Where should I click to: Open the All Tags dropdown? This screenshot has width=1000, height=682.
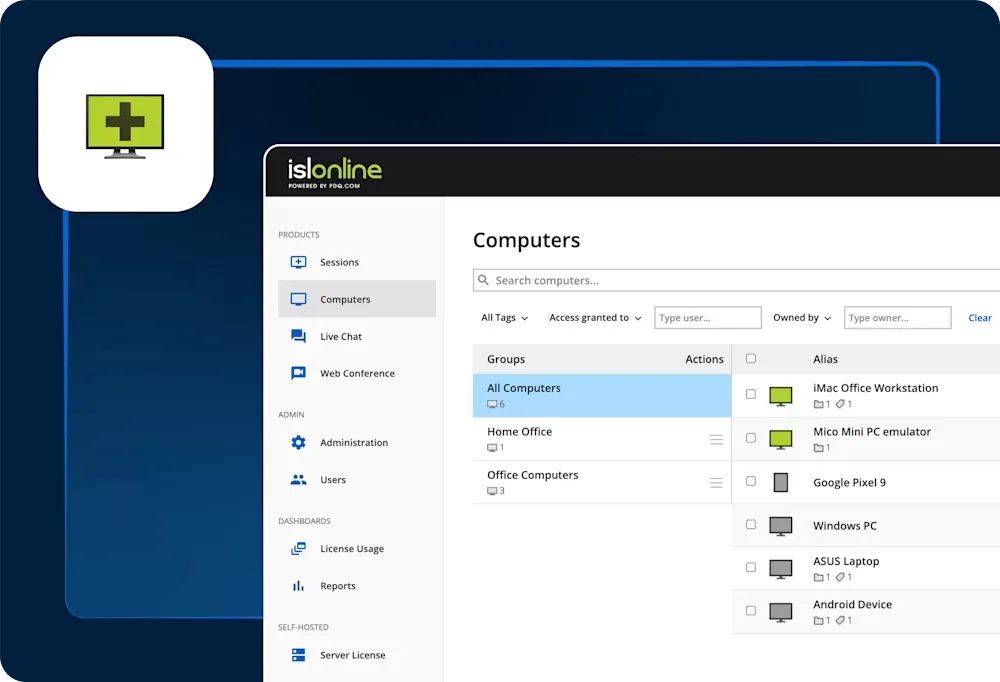pos(504,318)
